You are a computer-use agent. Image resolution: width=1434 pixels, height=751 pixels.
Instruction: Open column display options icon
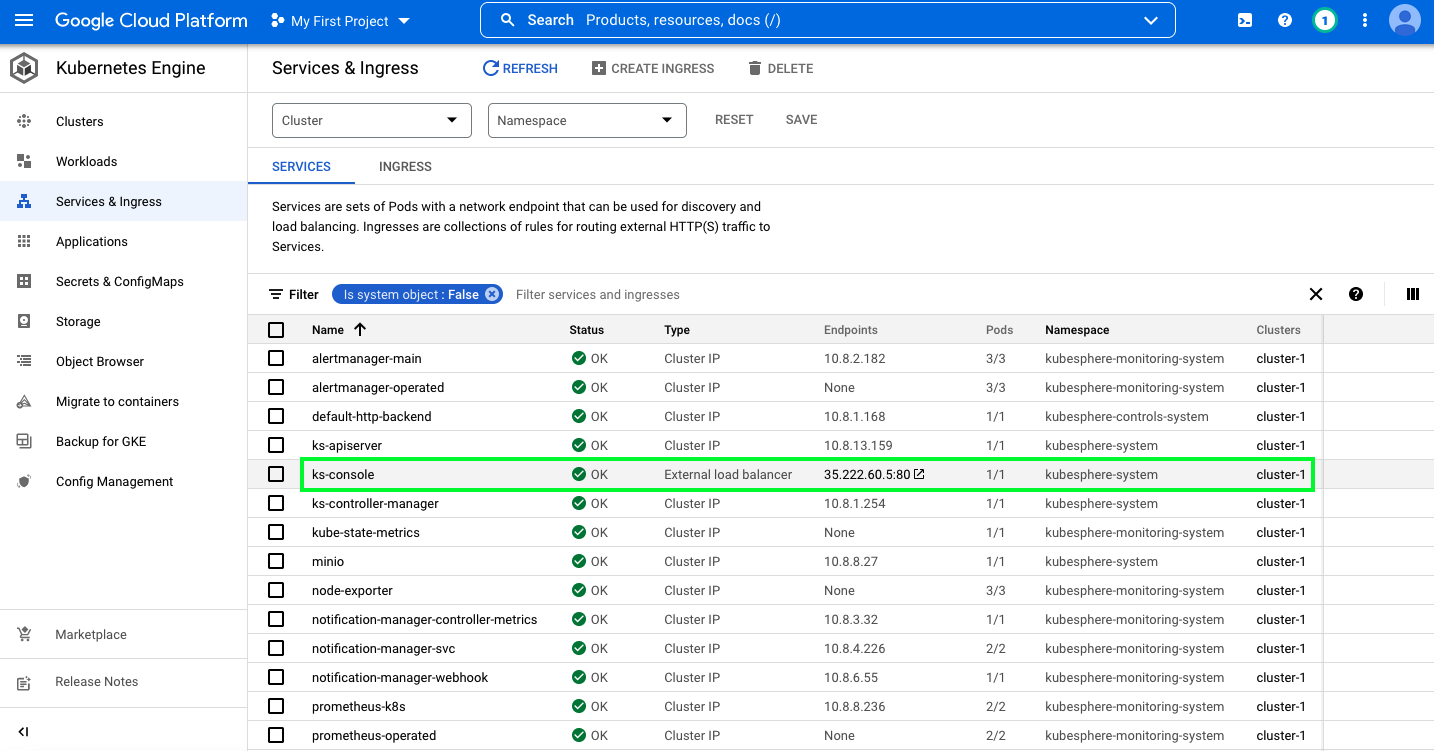pos(1413,294)
